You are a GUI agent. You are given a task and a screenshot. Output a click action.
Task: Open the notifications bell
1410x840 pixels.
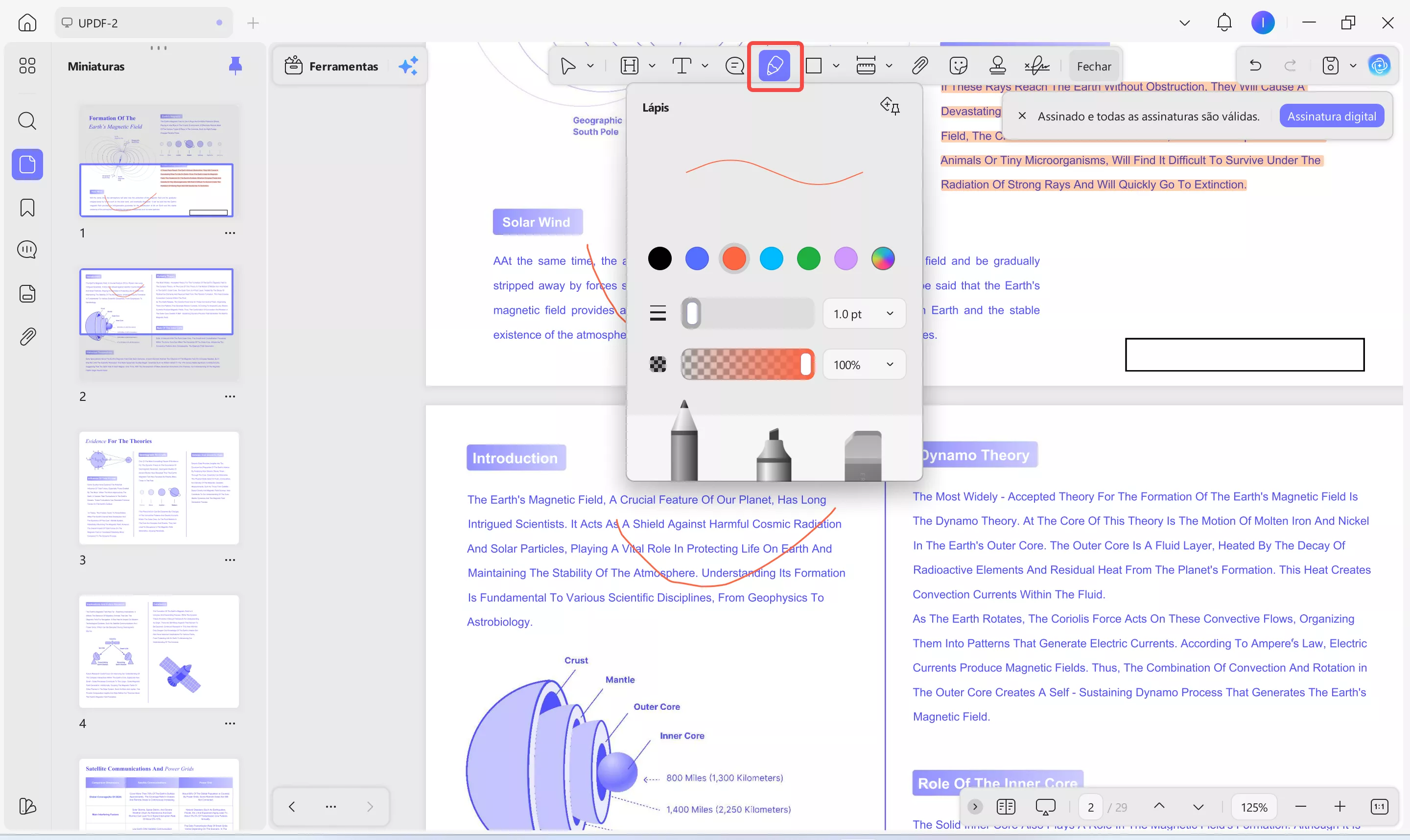(1224, 23)
